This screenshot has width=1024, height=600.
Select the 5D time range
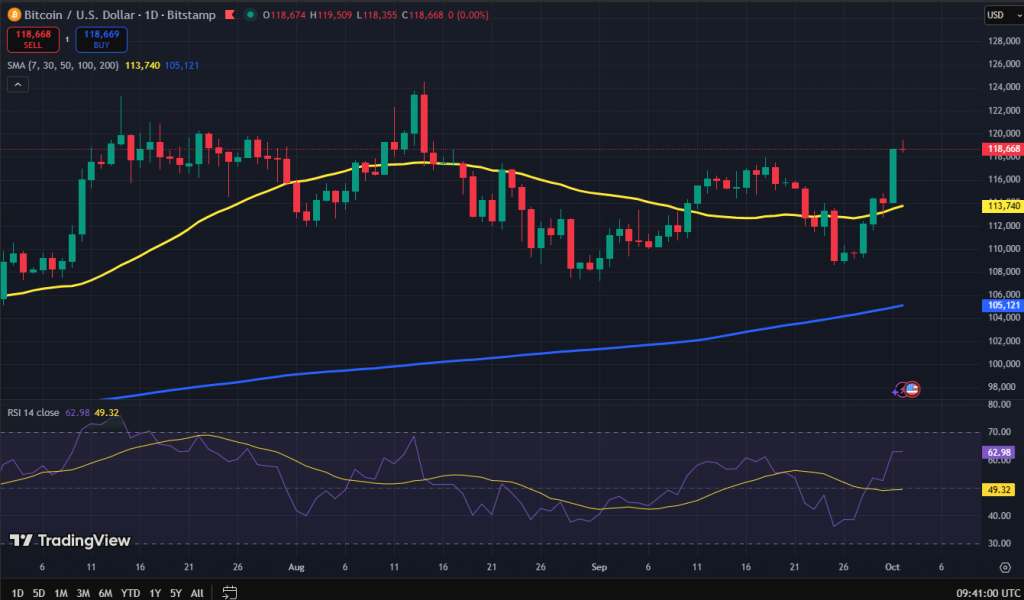pos(39,593)
